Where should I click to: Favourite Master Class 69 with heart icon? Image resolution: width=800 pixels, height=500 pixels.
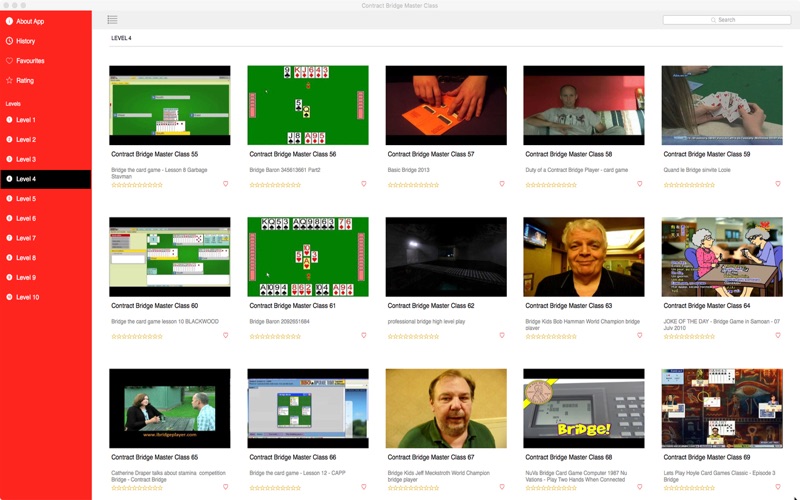(778, 487)
